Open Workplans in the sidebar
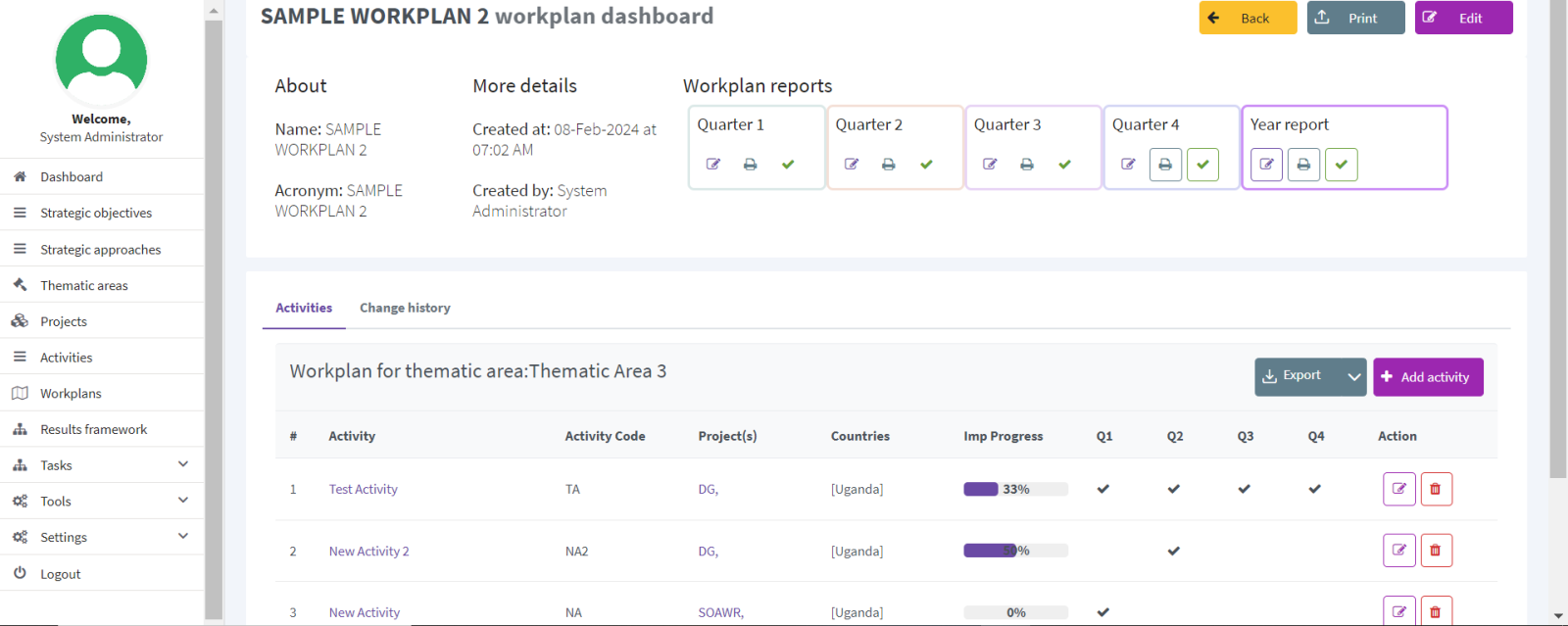Viewport: 1568px width, 626px height. click(71, 394)
